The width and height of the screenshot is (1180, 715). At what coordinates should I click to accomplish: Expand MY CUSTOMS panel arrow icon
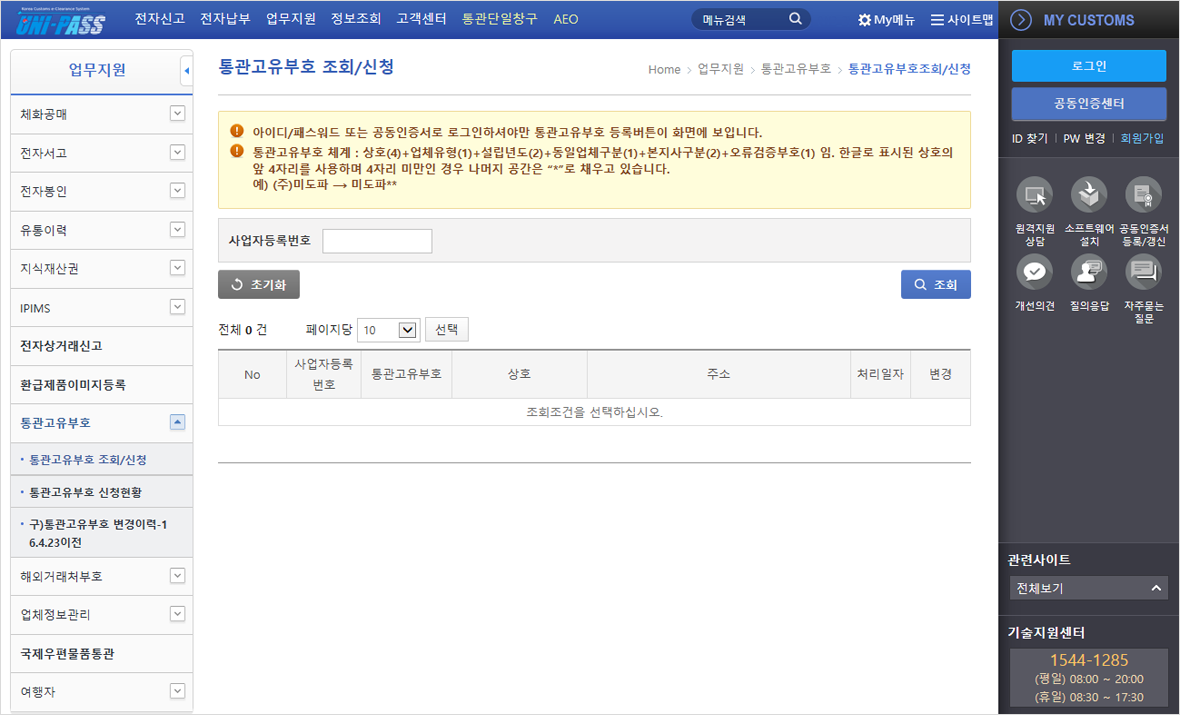point(1021,20)
